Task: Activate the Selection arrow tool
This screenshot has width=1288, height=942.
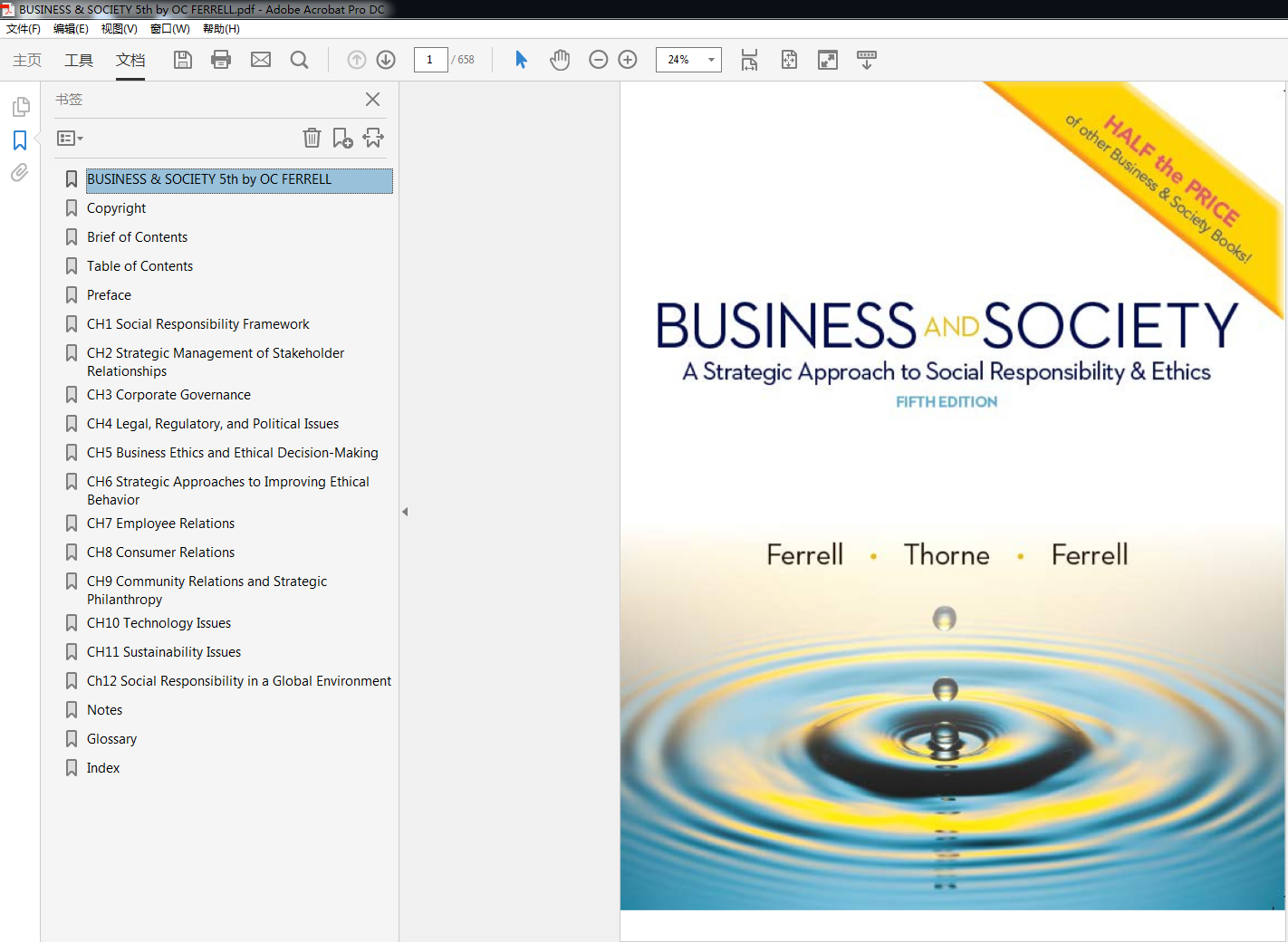Action: [x=521, y=60]
